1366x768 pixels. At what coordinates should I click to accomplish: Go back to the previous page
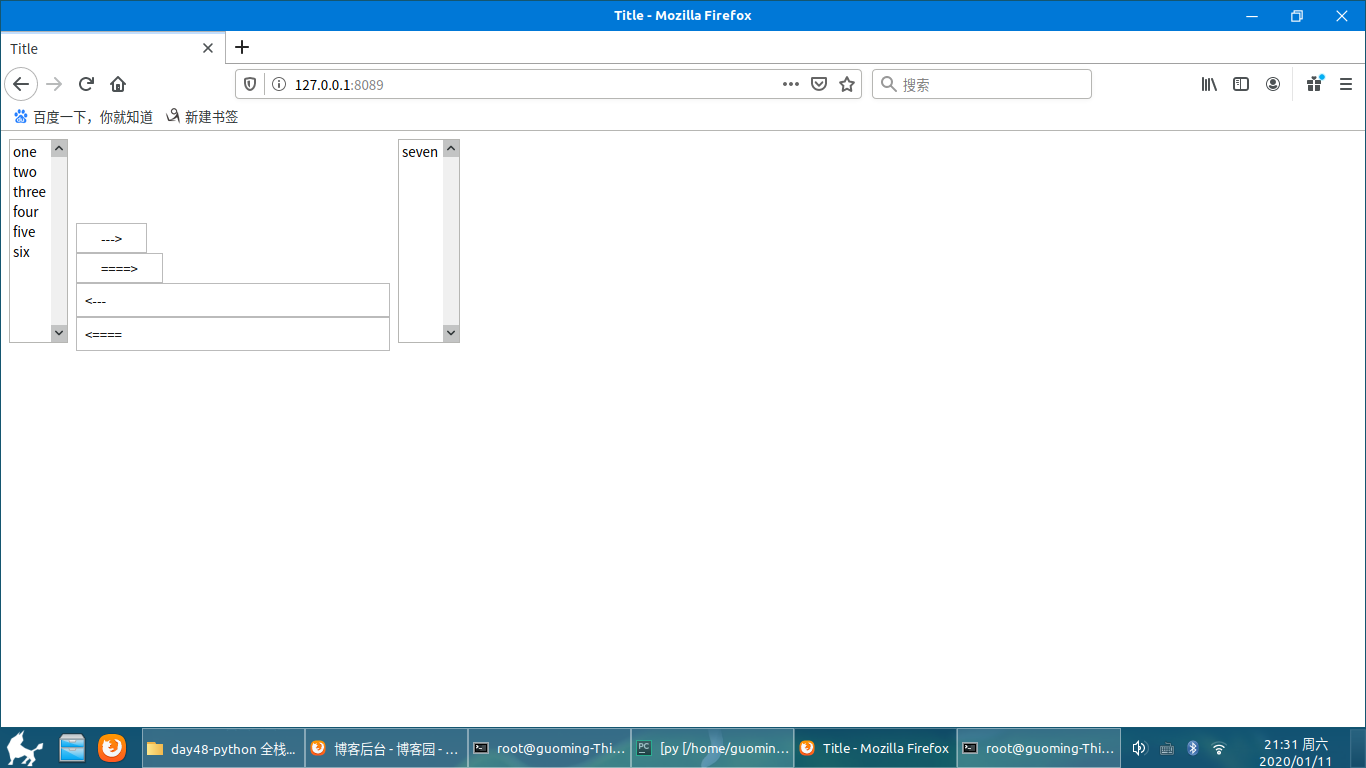click(21, 84)
